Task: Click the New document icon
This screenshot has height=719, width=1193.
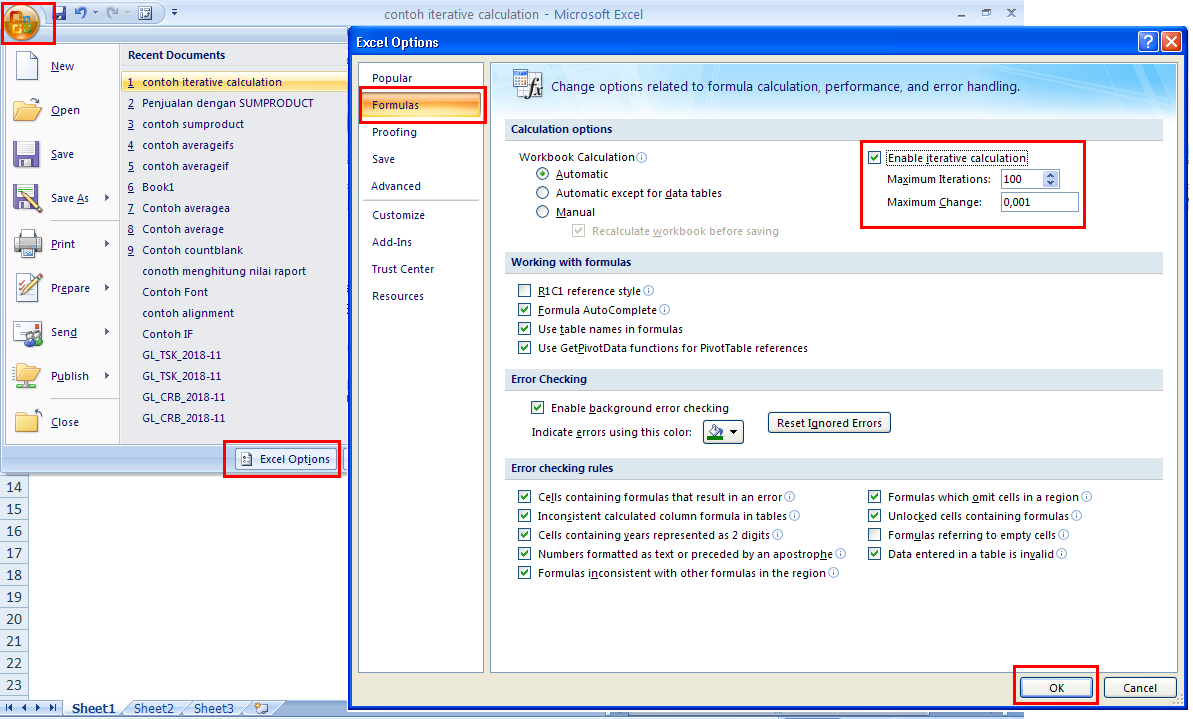Action: coord(27,66)
